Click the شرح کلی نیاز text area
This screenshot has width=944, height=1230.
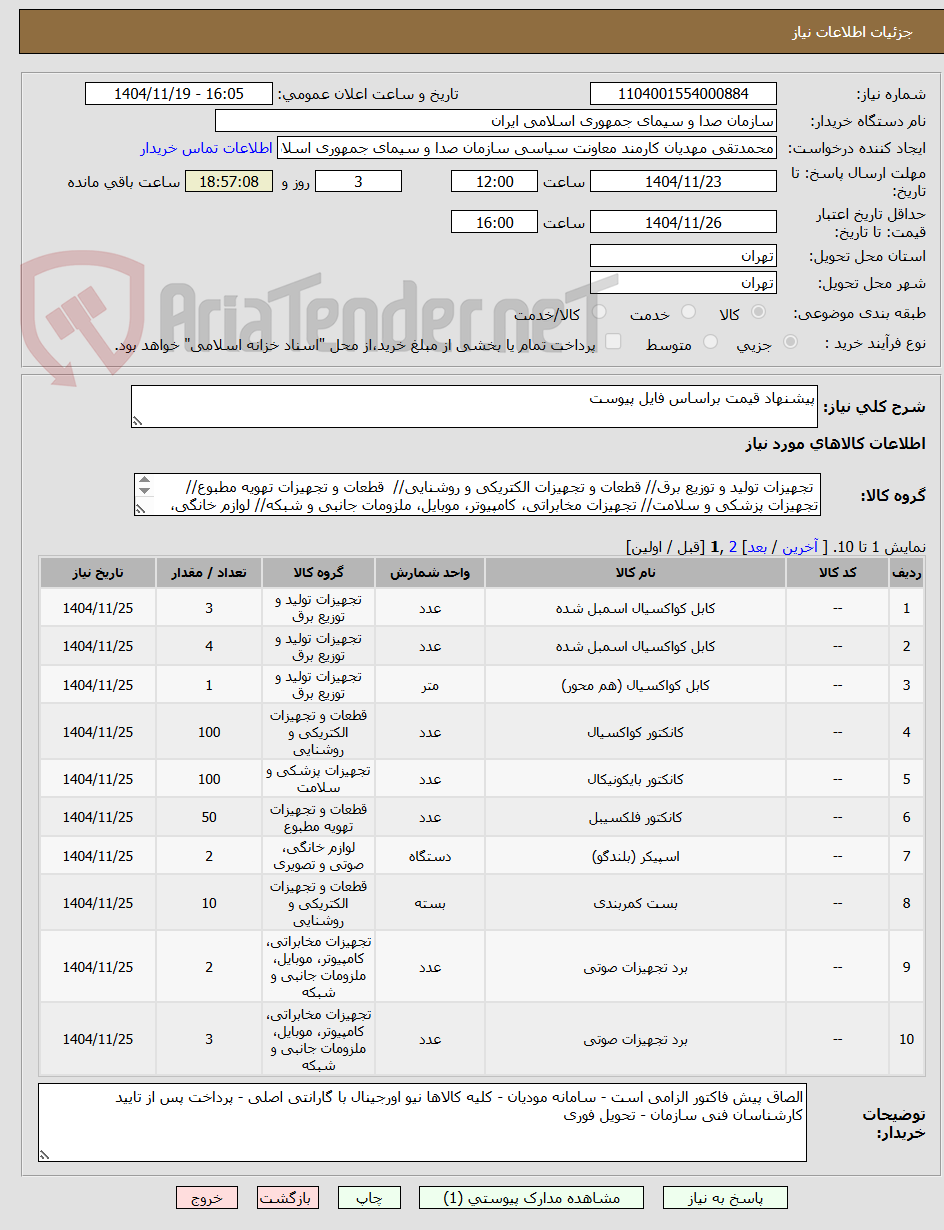[x=474, y=407]
